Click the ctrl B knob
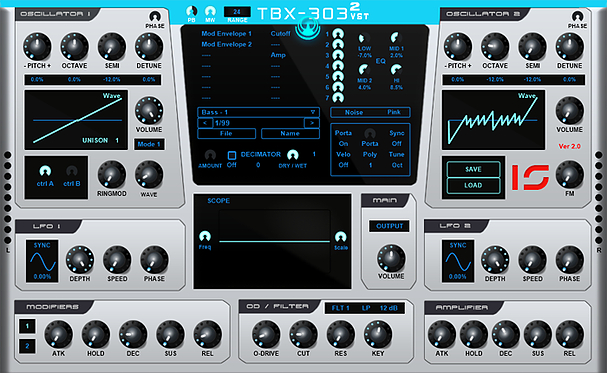The width and height of the screenshot is (607, 373). click(x=72, y=171)
